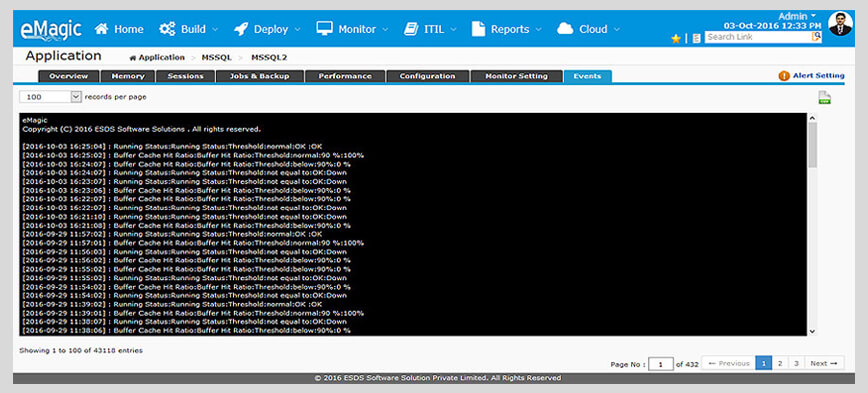Select the Configuration tab
Viewport: 868px width, 393px height.
(x=427, y=76)
